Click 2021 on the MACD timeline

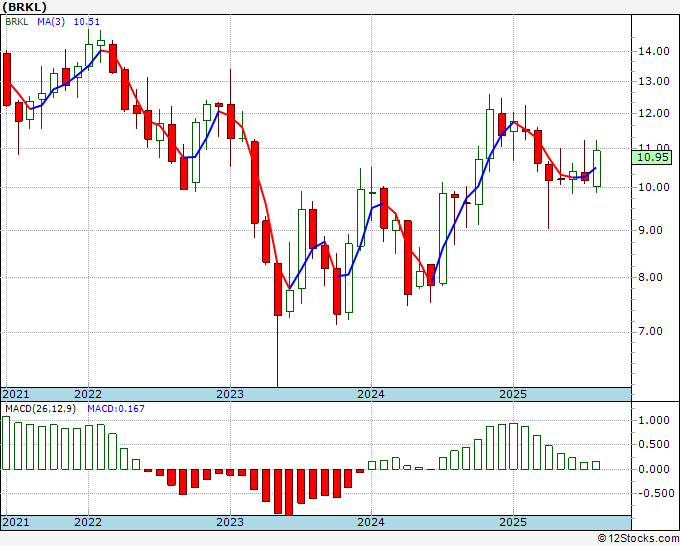16,522
